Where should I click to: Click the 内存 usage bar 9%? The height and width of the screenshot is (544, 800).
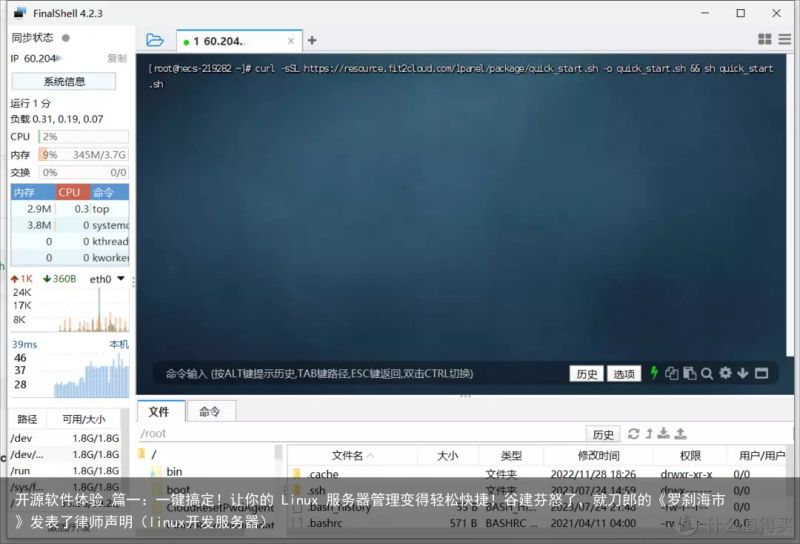[84, 155]
